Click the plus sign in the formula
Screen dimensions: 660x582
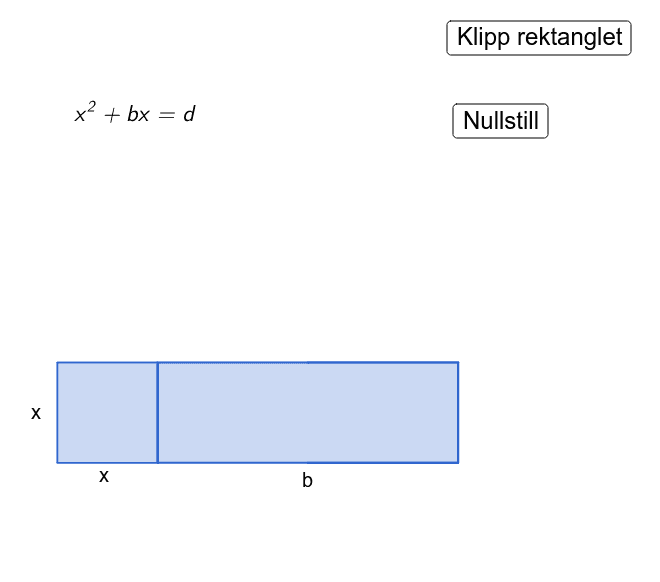(110, 115)
